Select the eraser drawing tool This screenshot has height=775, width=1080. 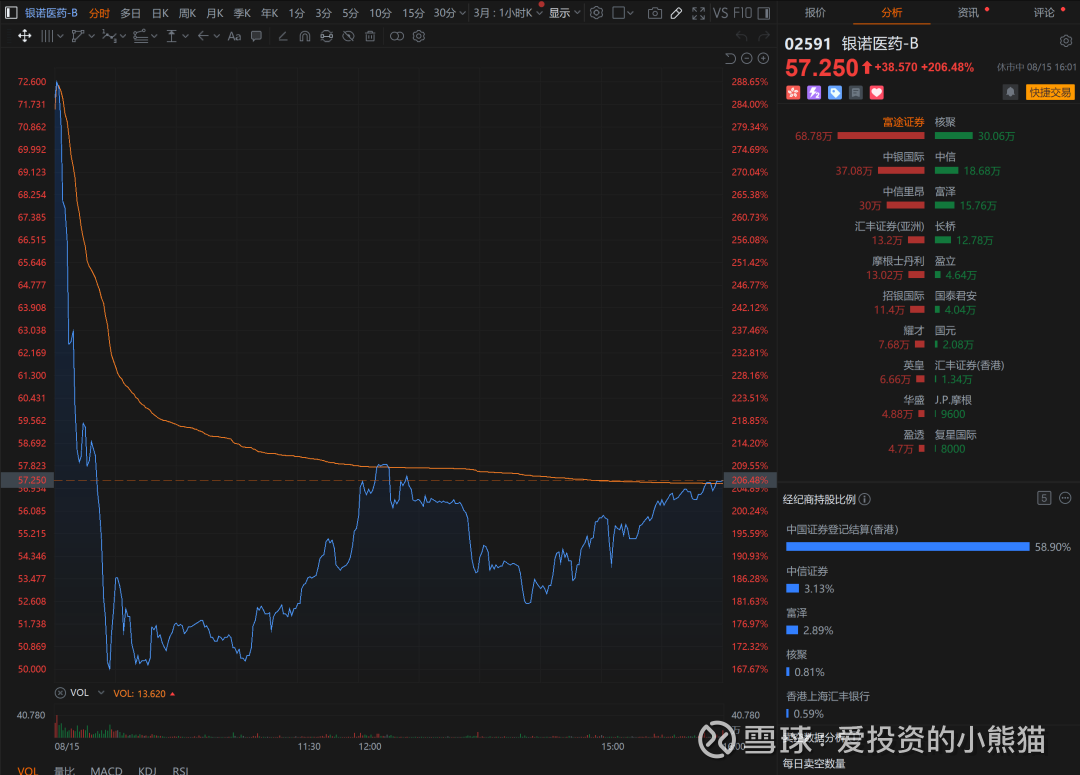(x=282, y=36)
